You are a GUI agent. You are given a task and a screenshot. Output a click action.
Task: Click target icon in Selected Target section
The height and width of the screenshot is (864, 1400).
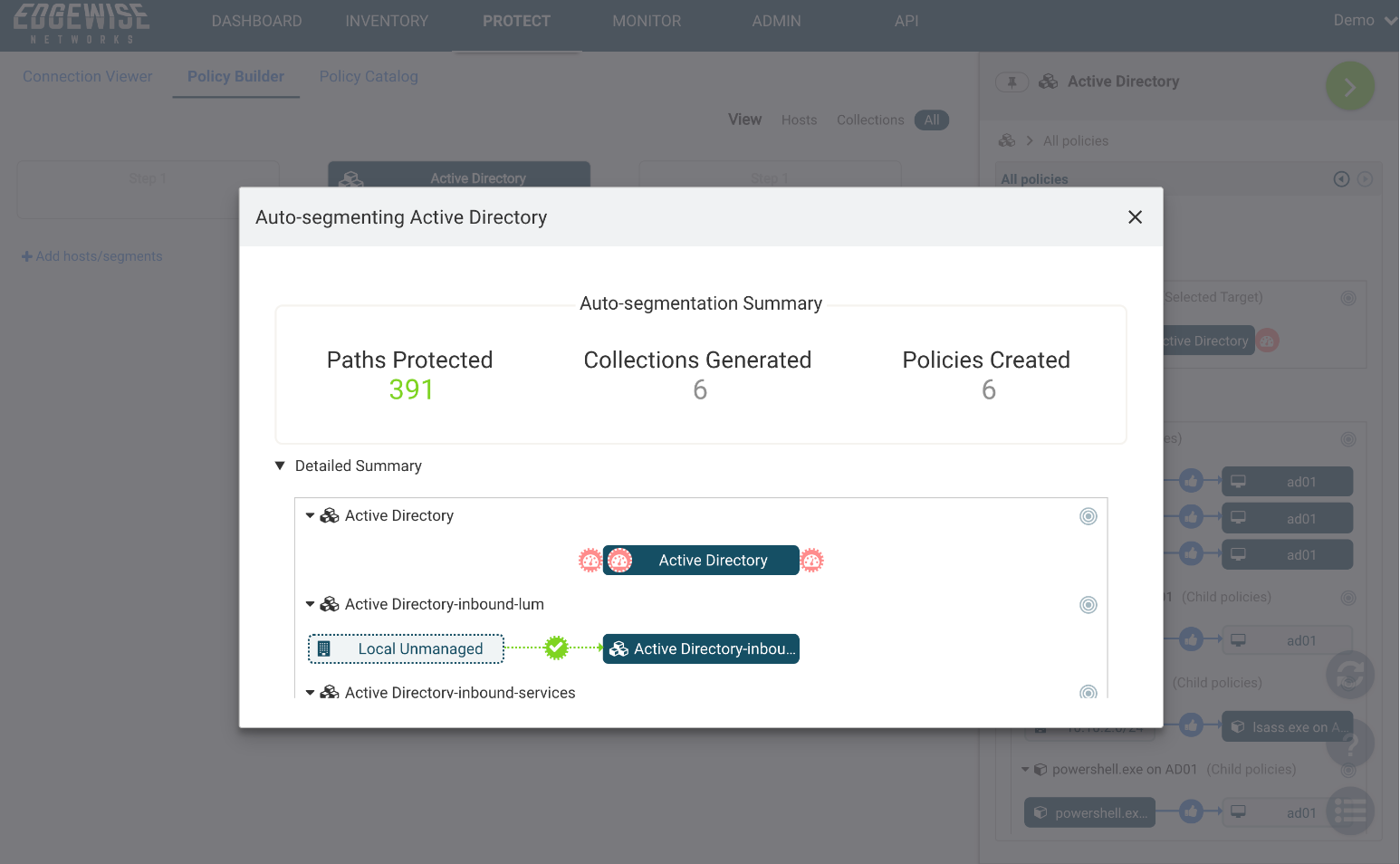[x=1348, y=298]
